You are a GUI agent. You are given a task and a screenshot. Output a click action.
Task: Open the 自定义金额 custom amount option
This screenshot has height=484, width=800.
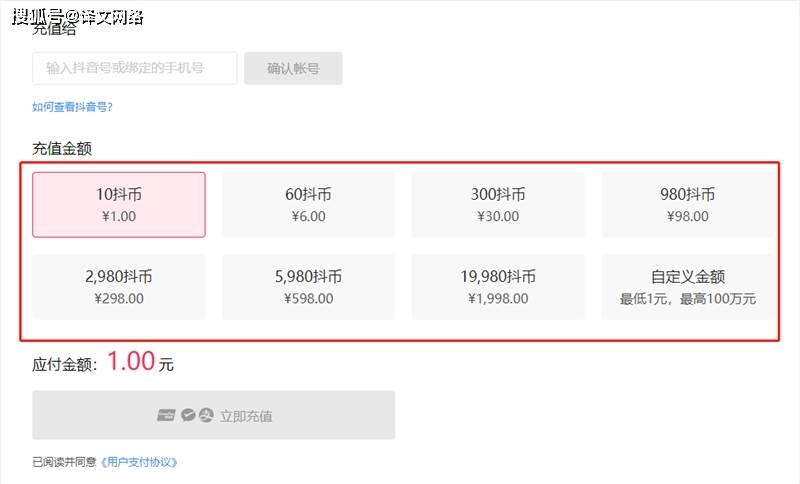[687, 287]
